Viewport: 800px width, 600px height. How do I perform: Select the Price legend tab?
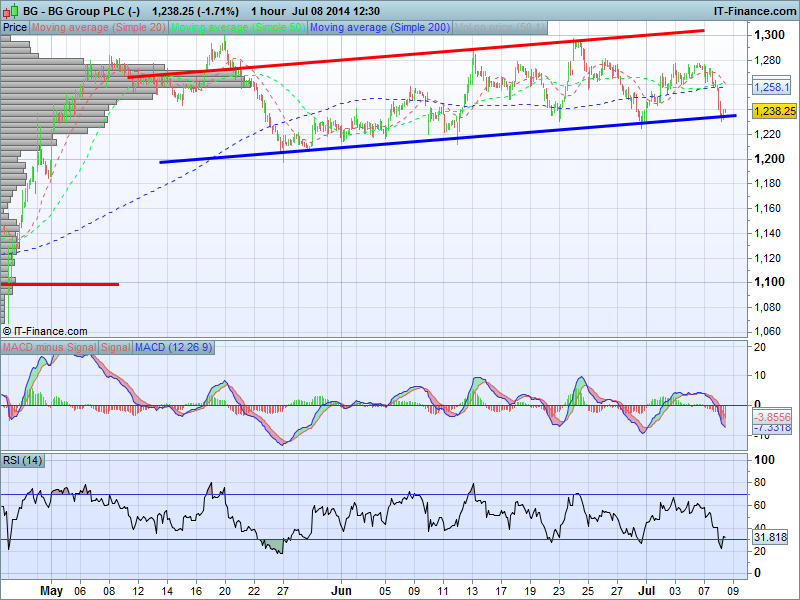pyautogui.click(x=15, y=28)
